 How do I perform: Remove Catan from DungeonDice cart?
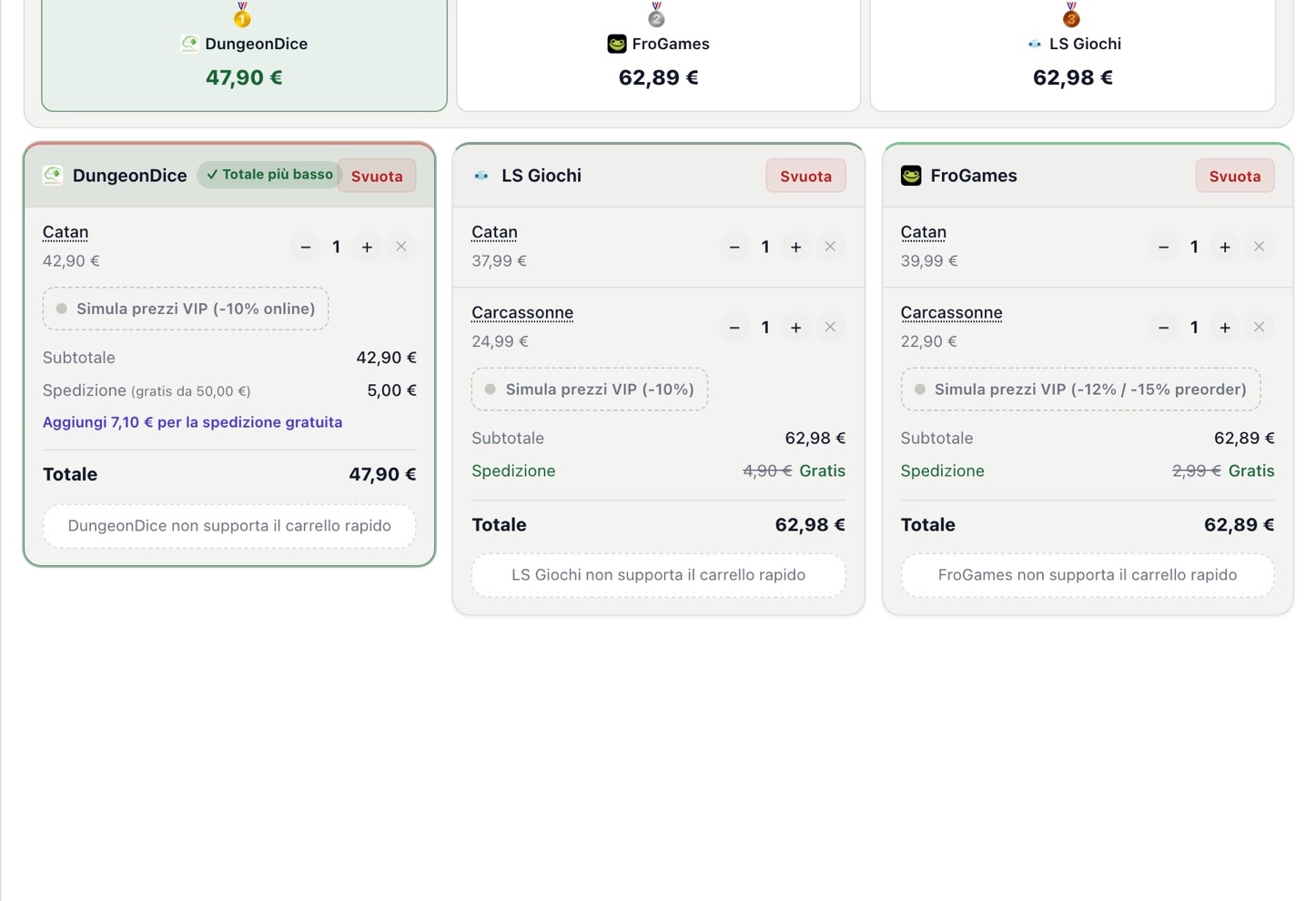[x=400, y=247]
